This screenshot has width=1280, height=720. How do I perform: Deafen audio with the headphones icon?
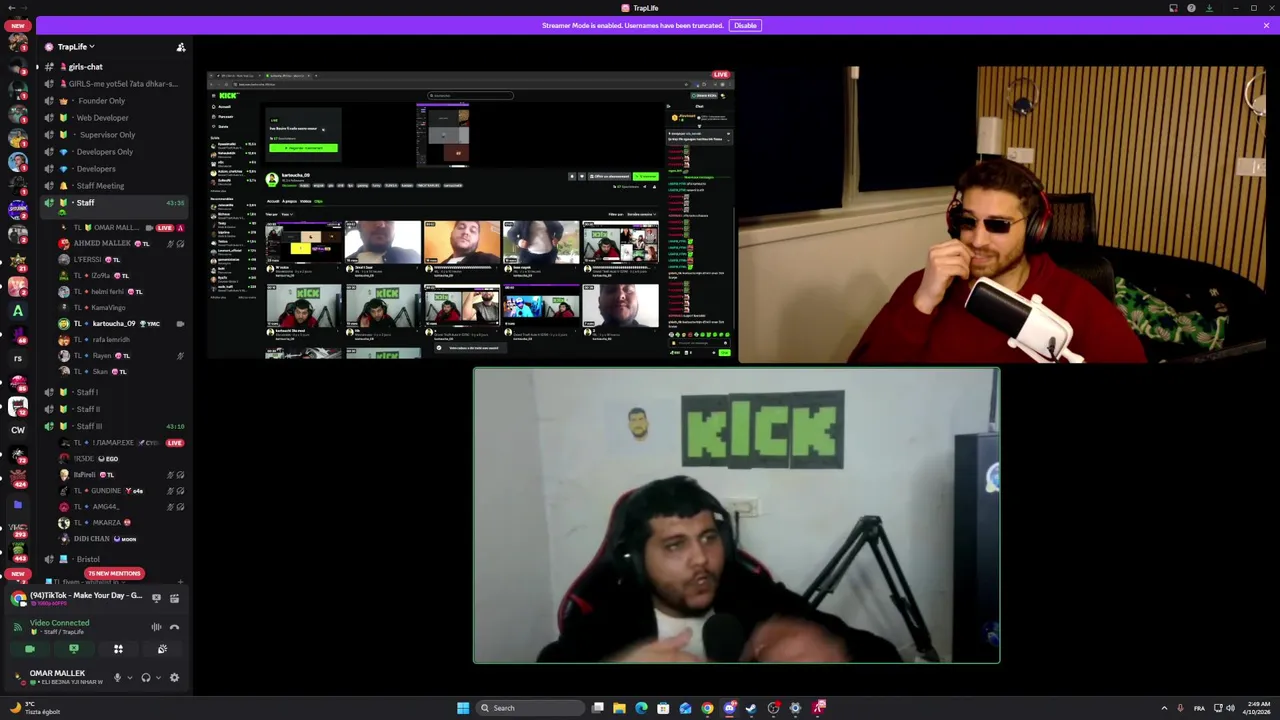click(146, 678)
